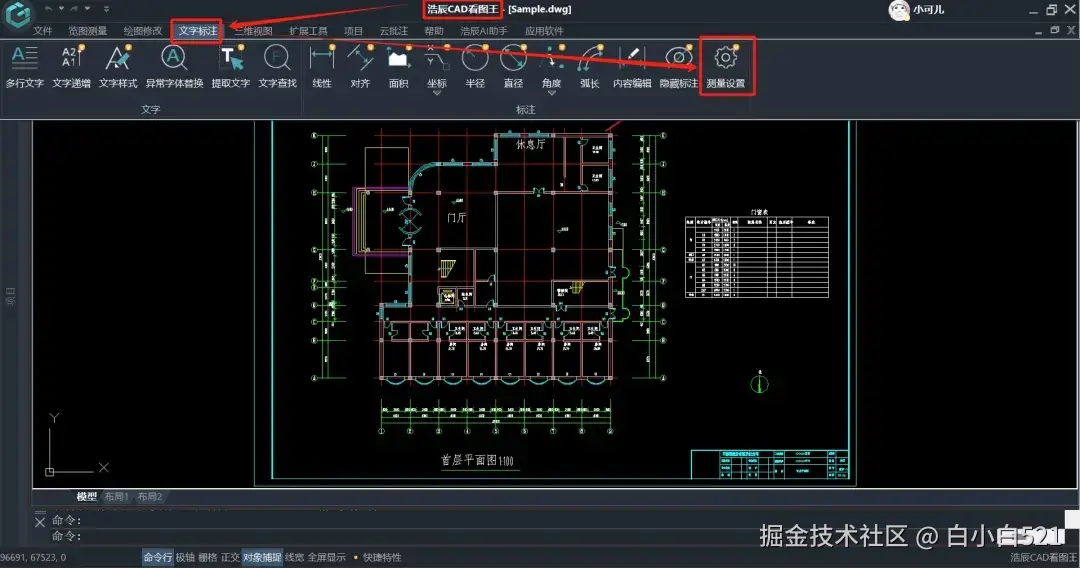Click the Hide Annotations (隐藏标注) eye icon

[678, 58]
